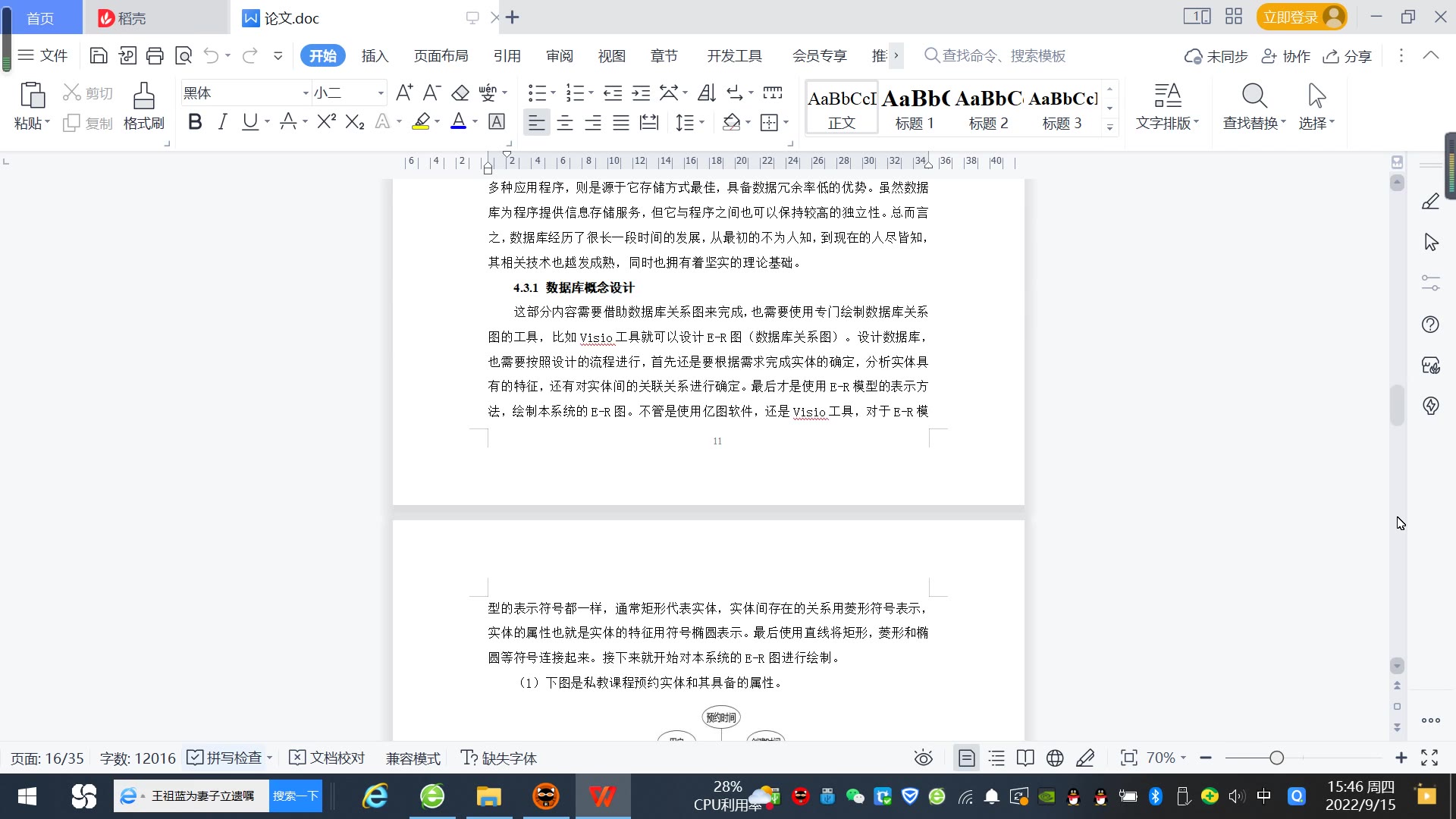Open the References (引用) tab
The image size is (1456, 819).
point(507,56)
